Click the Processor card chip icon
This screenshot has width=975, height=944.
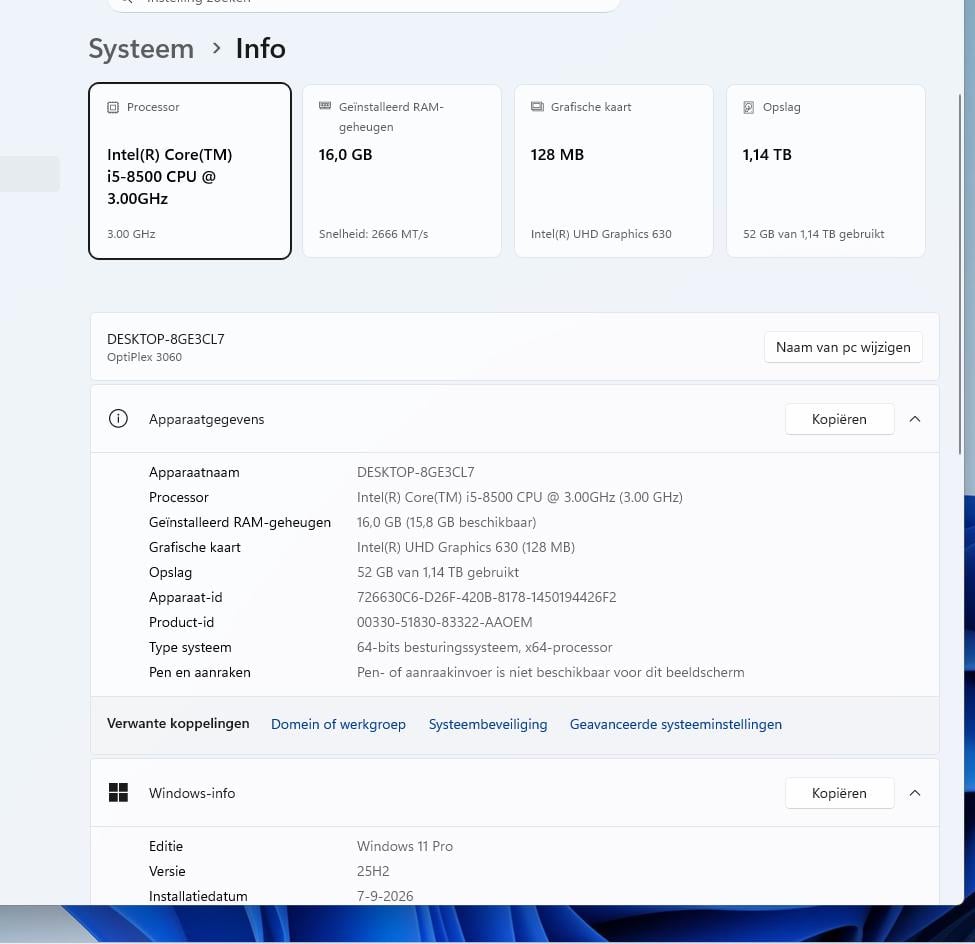tap(113, 107)
